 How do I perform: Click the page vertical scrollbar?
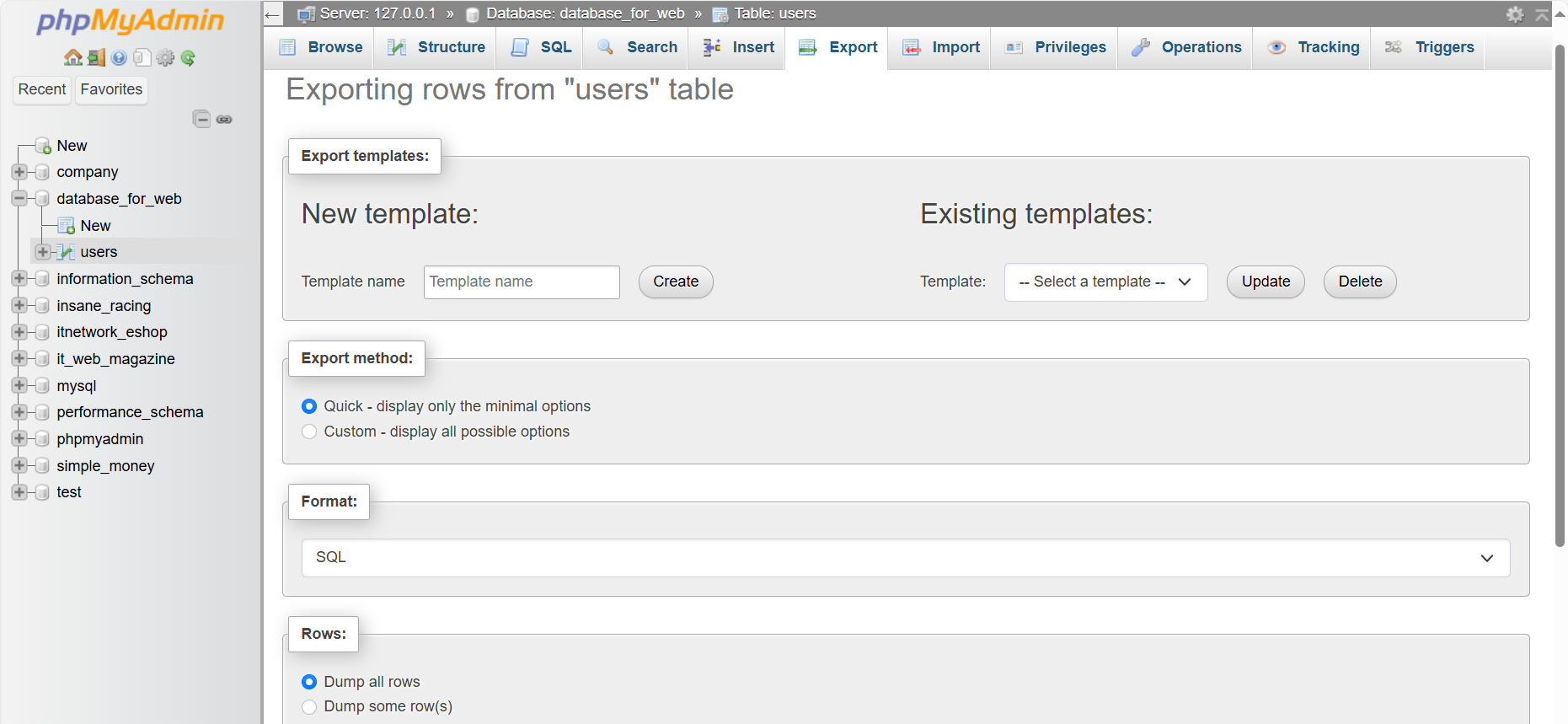pos(1560,295)
